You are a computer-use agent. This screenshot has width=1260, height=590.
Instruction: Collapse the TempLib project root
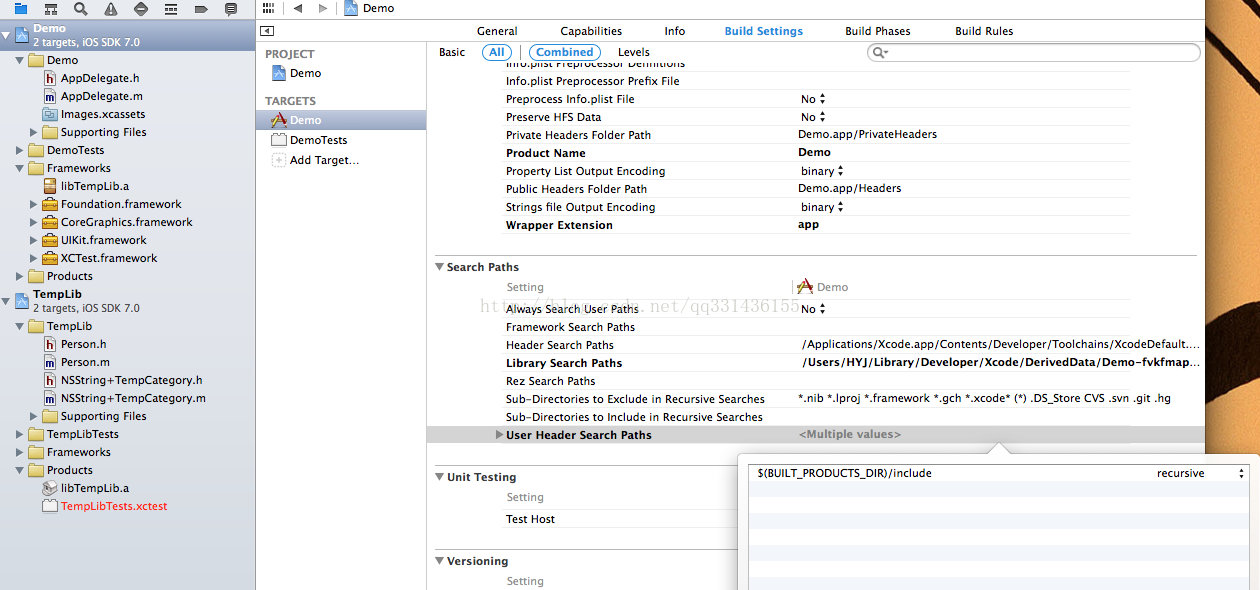pos(6,302)
